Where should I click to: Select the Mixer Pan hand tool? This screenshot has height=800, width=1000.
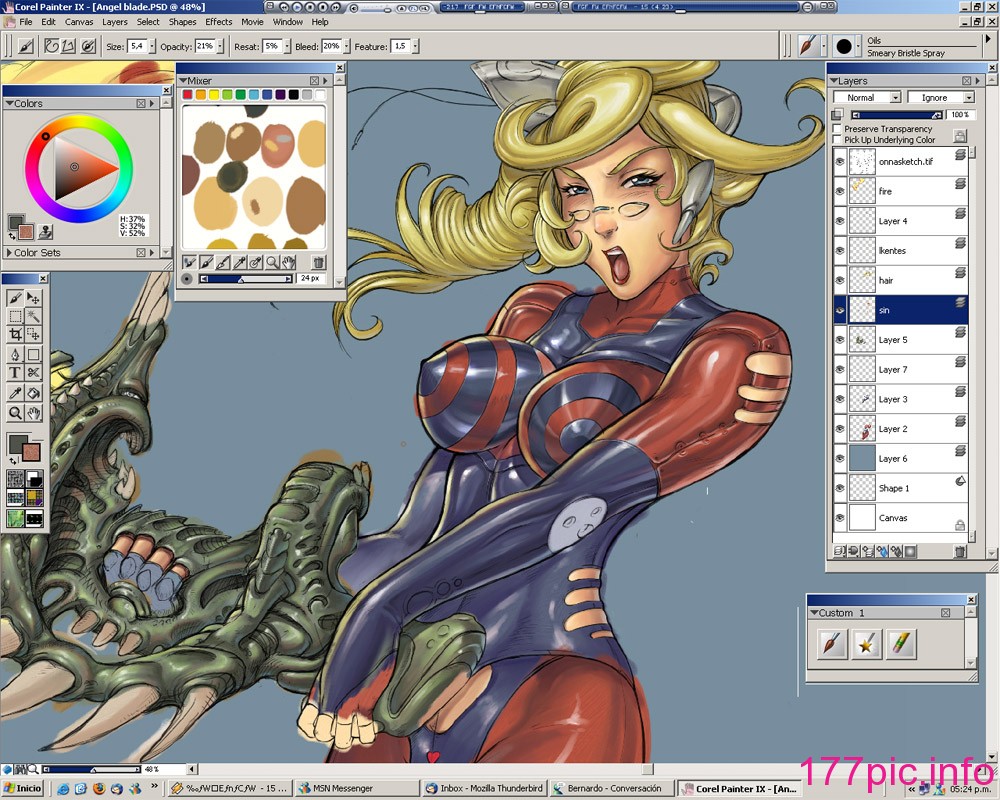pos(288,262)
